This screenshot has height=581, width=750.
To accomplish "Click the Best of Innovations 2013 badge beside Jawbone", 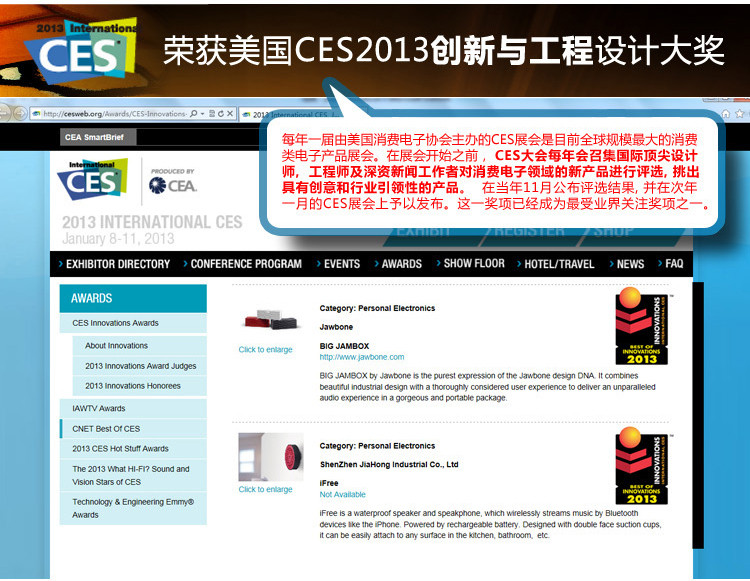I will [642, 326].
